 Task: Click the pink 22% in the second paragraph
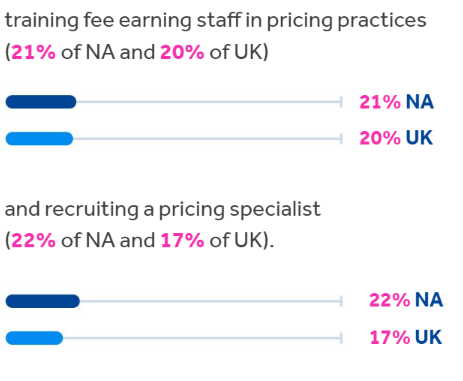point(33,240)
